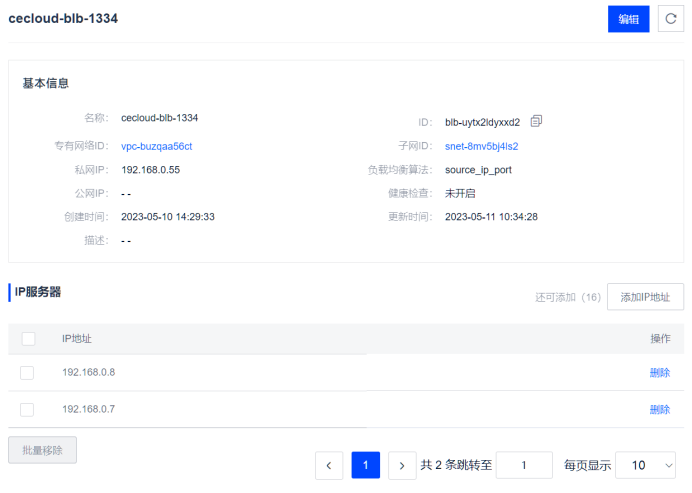The height and width of the screenshot is (493, 692).
Task: Select page 1 in pagination
Action: click(365, 465)
